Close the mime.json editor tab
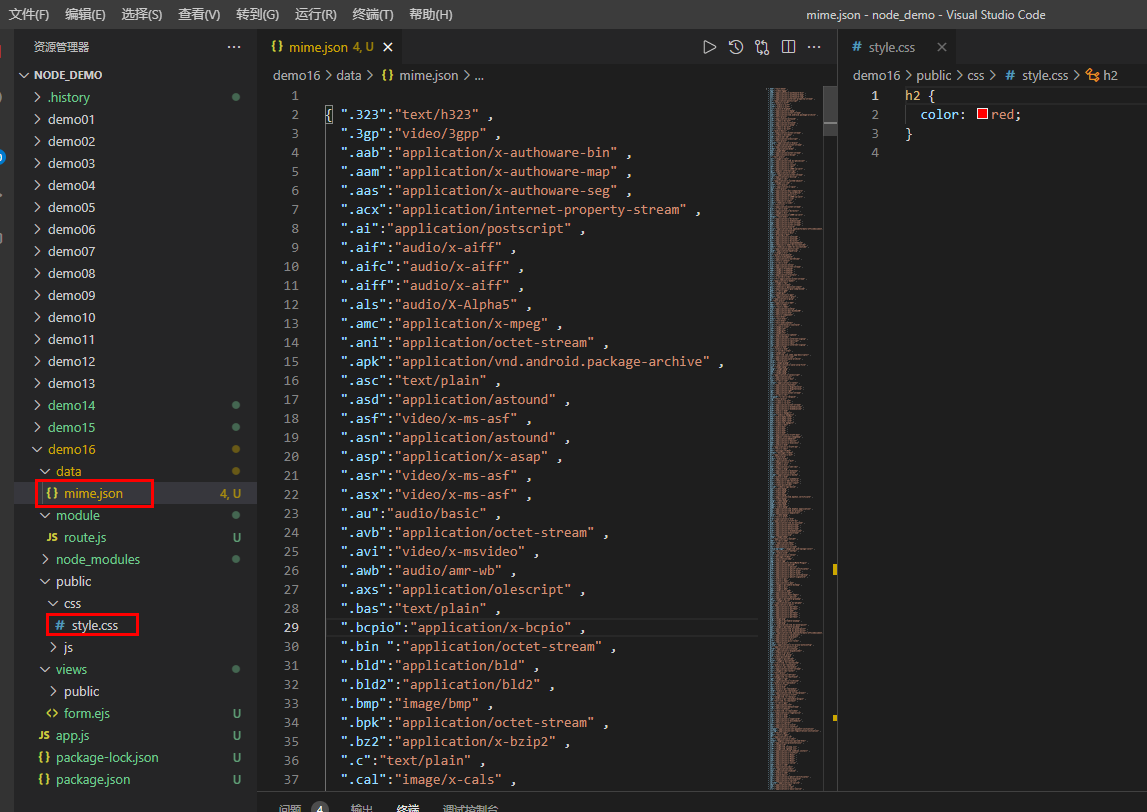The height and width of the screenshot is (812, 1147). point(388,47)
